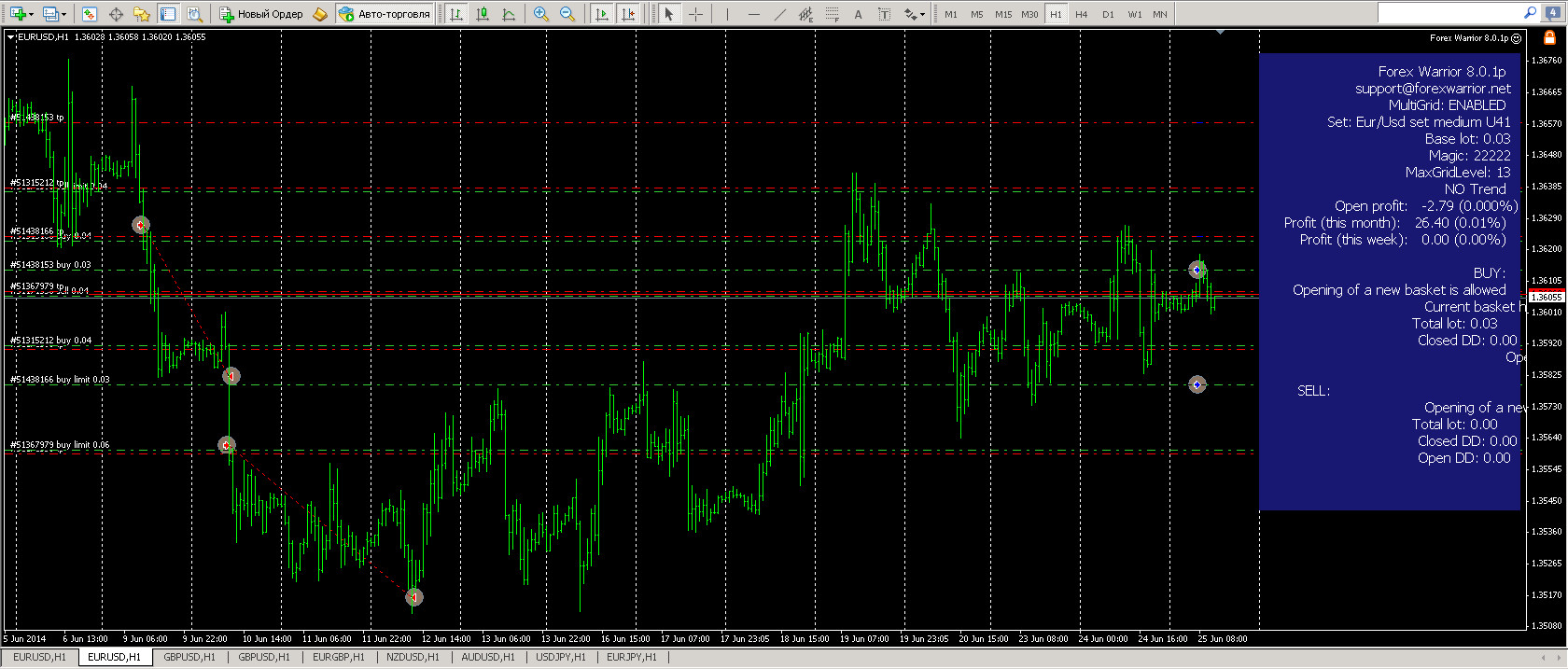Screen dimensions: 1568x669
Task: Switch to the active EURUSD,H1 tab
Action: 114,657
